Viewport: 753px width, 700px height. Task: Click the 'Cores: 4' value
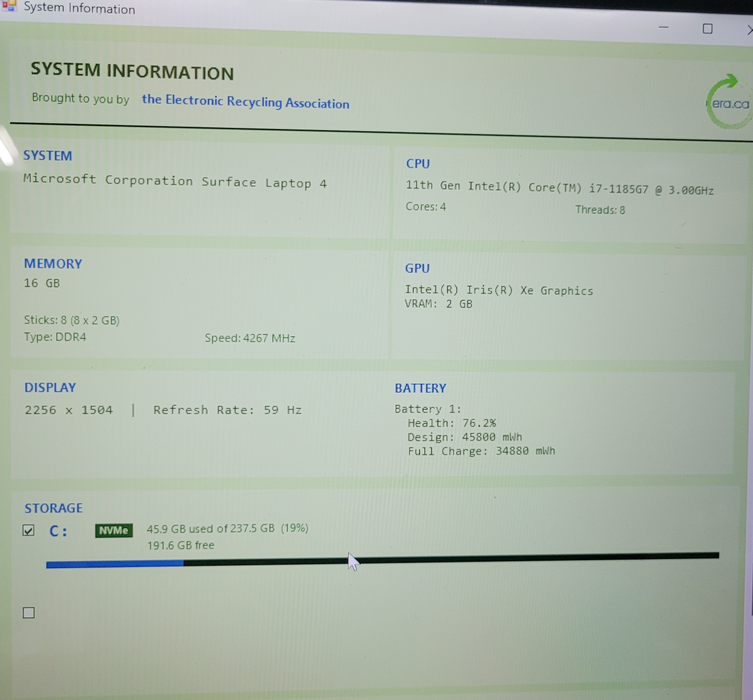(425, 206)
